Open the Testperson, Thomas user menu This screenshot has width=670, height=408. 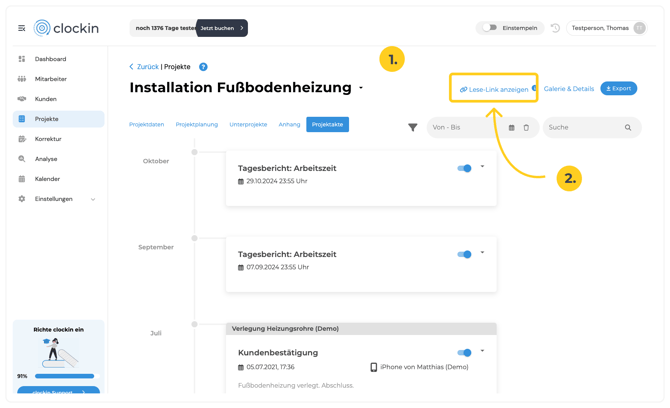point(607,28)
